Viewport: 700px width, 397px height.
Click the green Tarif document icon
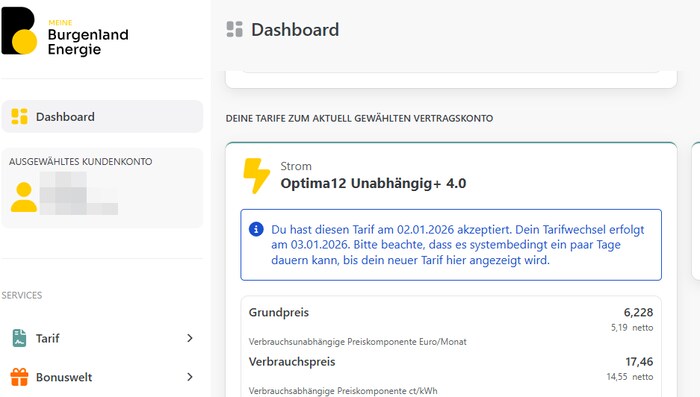[x=19, y=338]
